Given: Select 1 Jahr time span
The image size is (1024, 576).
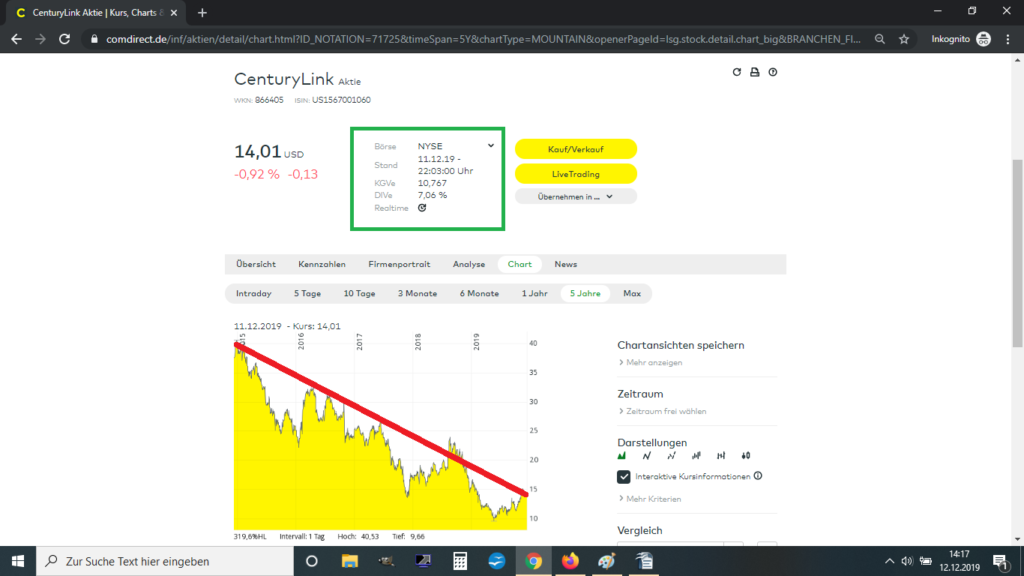Looking at the screenshot, I should (534, 294).
